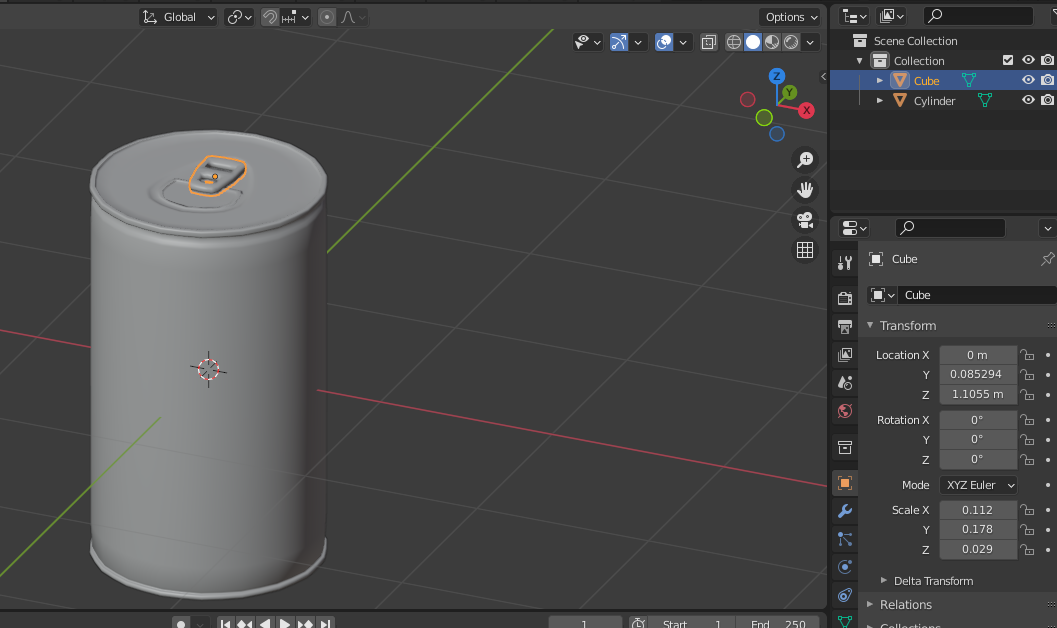Screen dimensions: 1057x628
Task: Switch to material preview shading
Action: pos(772,42)
